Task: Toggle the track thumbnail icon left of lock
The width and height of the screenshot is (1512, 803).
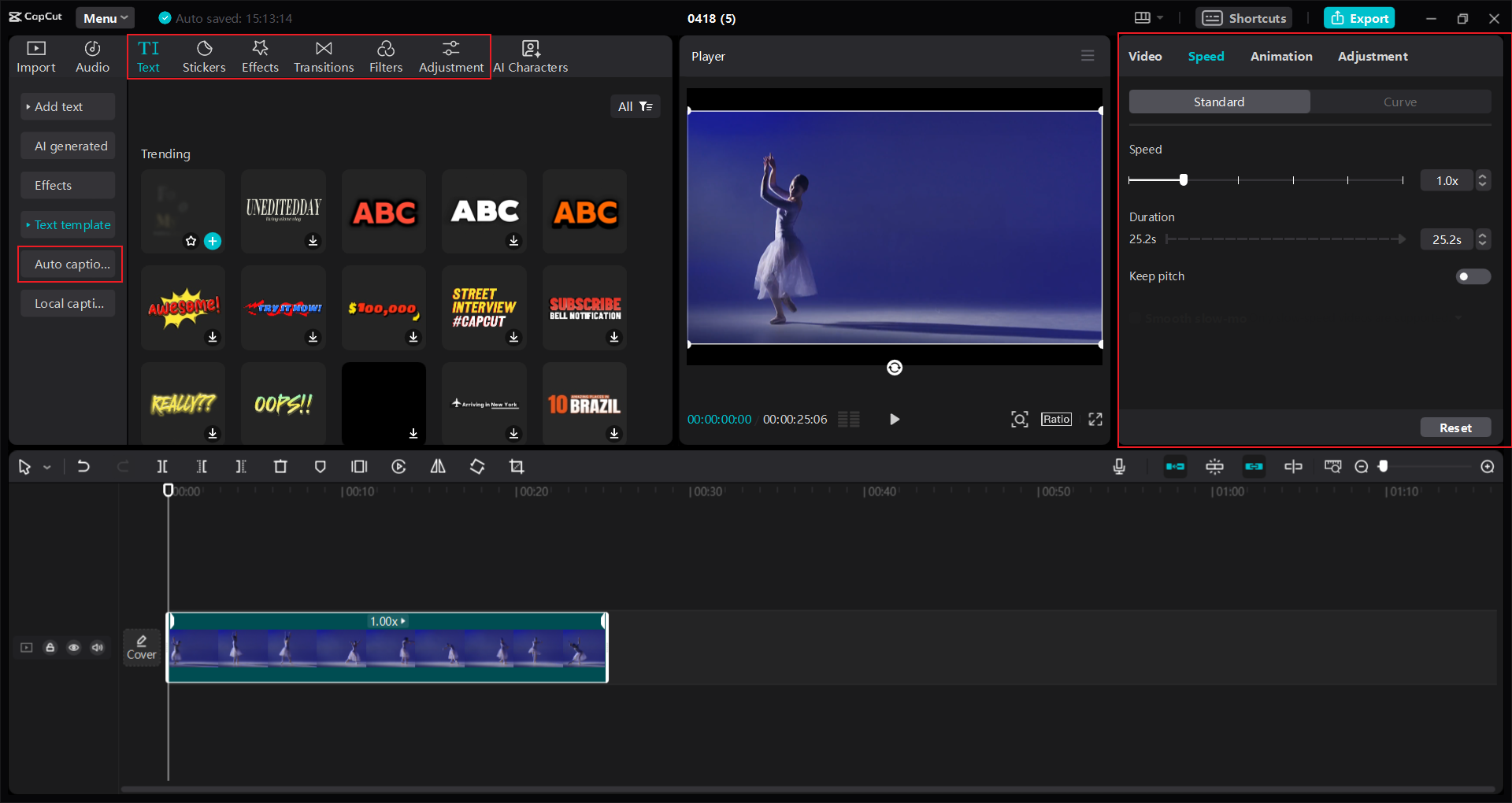Action: point(27,648)
